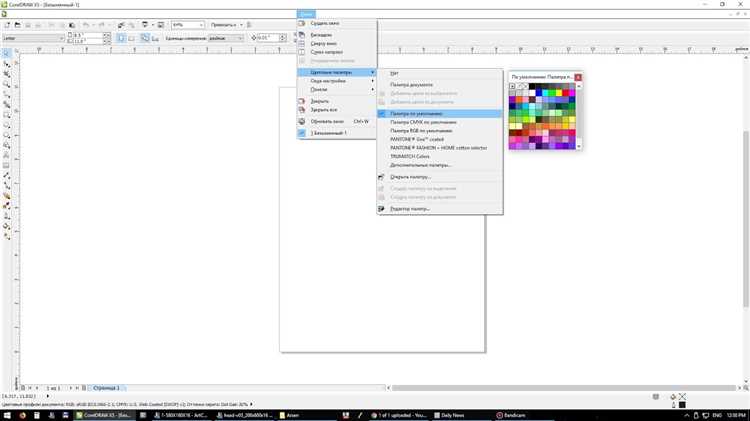This screenshot has height=421, width=750.
Task: Click the Refresh Window icon in menu
Action: coord(302,121)
